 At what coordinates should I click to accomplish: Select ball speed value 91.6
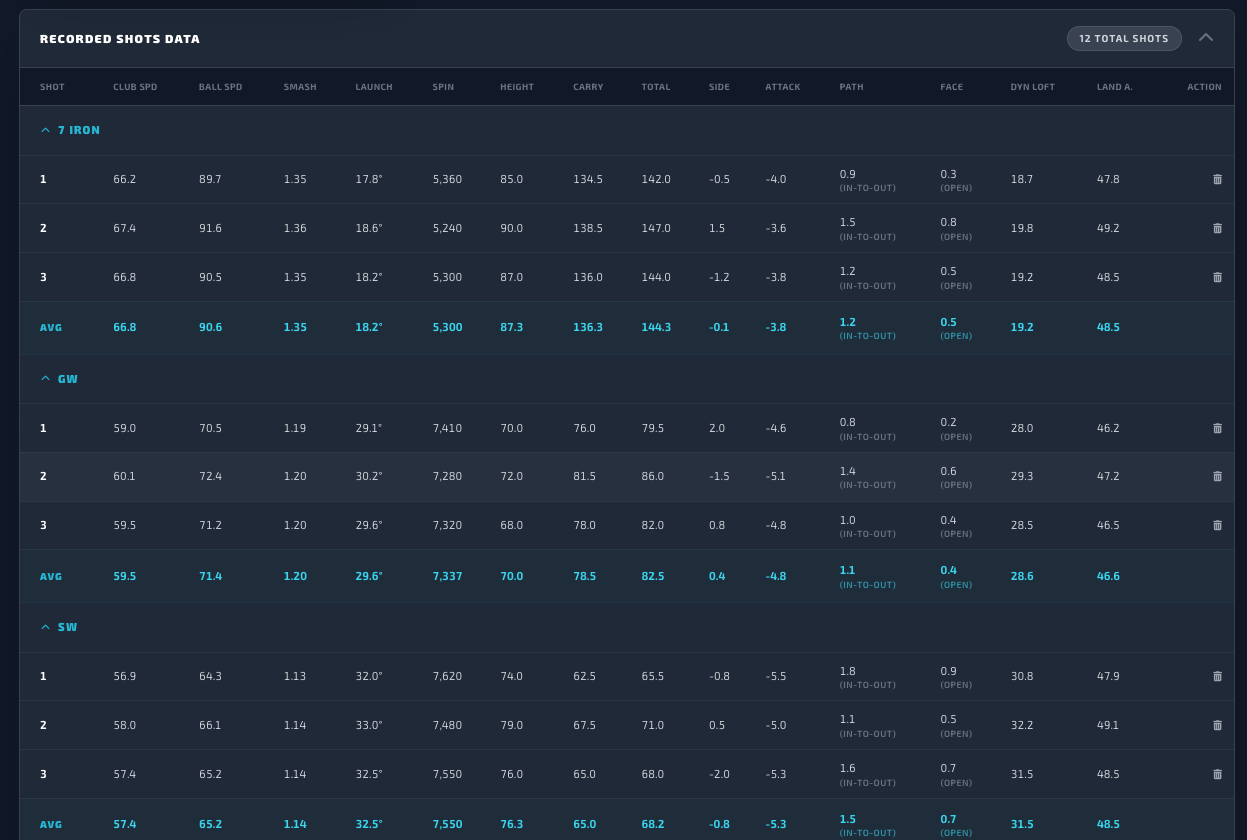click(x=210, y=228)
